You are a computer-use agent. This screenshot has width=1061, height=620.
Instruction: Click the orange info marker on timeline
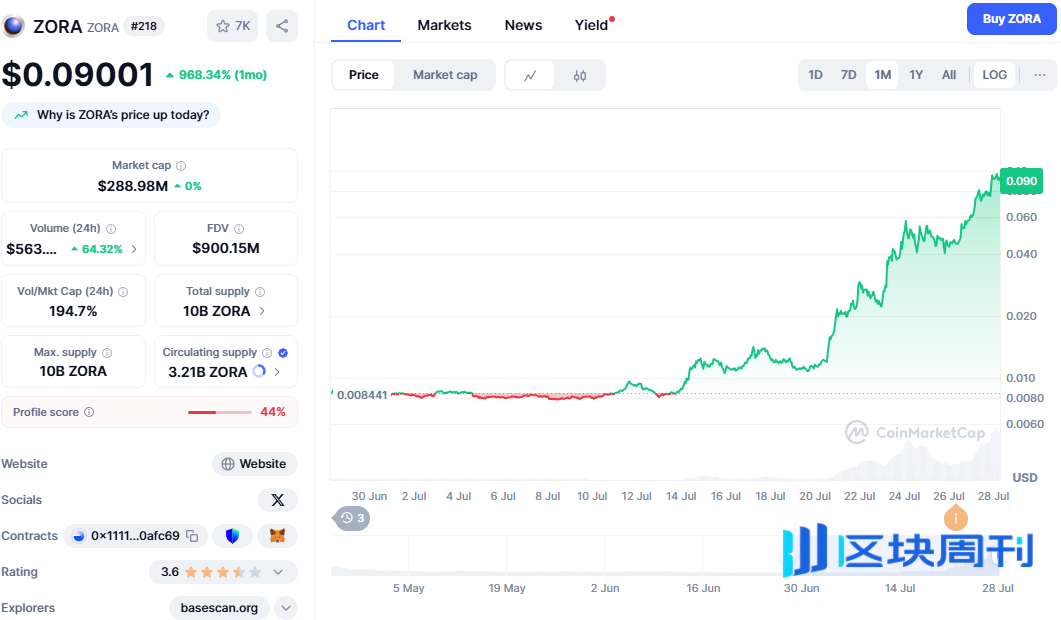pos(955,519)
